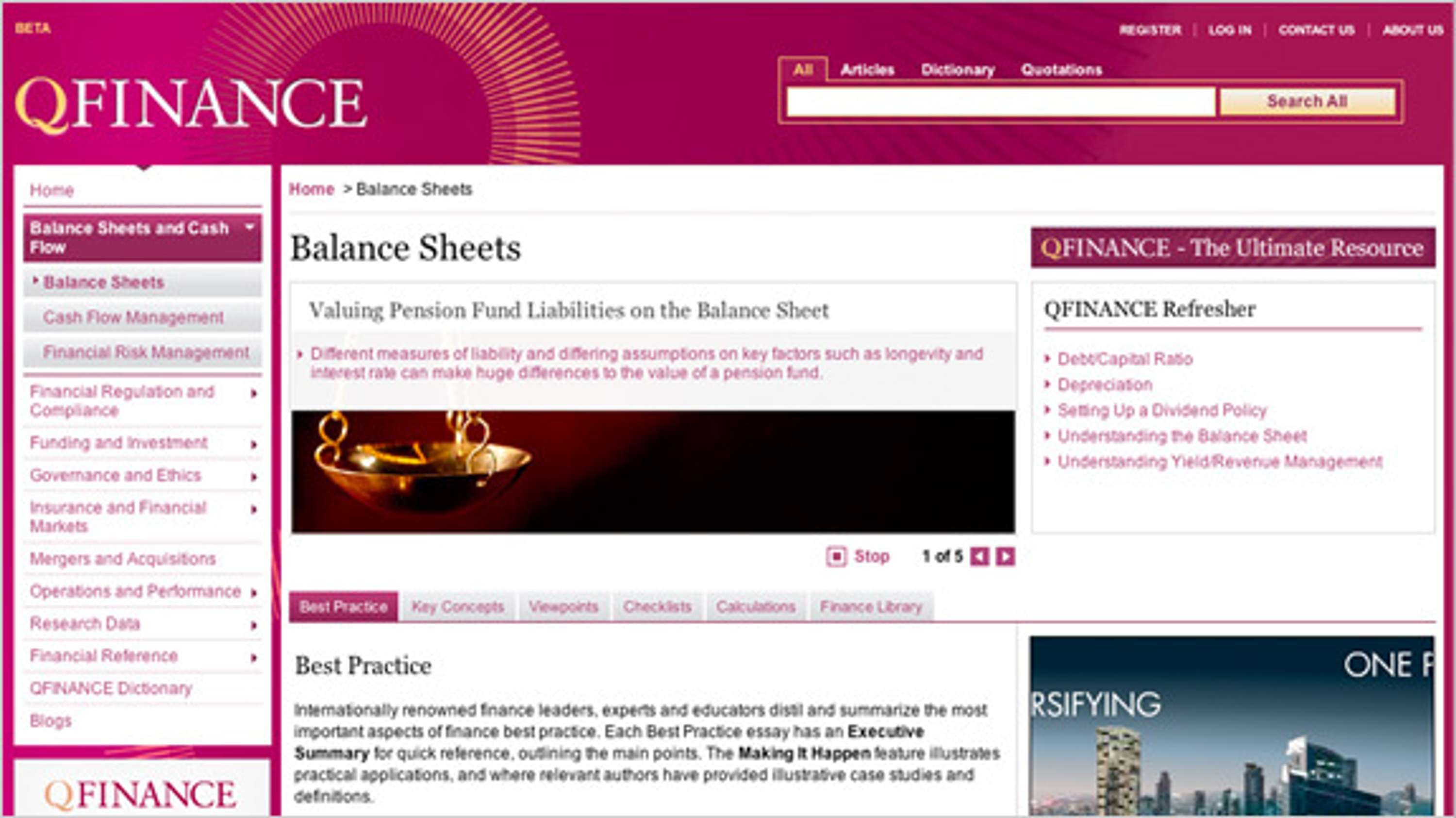This screenshot has width=1456, height=818.
Task: Open the Key Concepts tab
Action: [458, 606]
